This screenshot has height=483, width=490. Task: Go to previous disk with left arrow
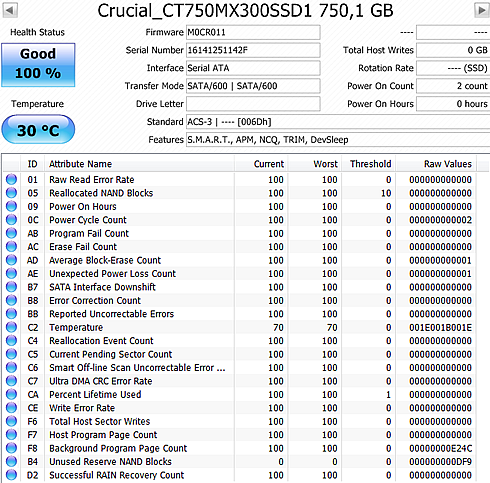(10, 10)
